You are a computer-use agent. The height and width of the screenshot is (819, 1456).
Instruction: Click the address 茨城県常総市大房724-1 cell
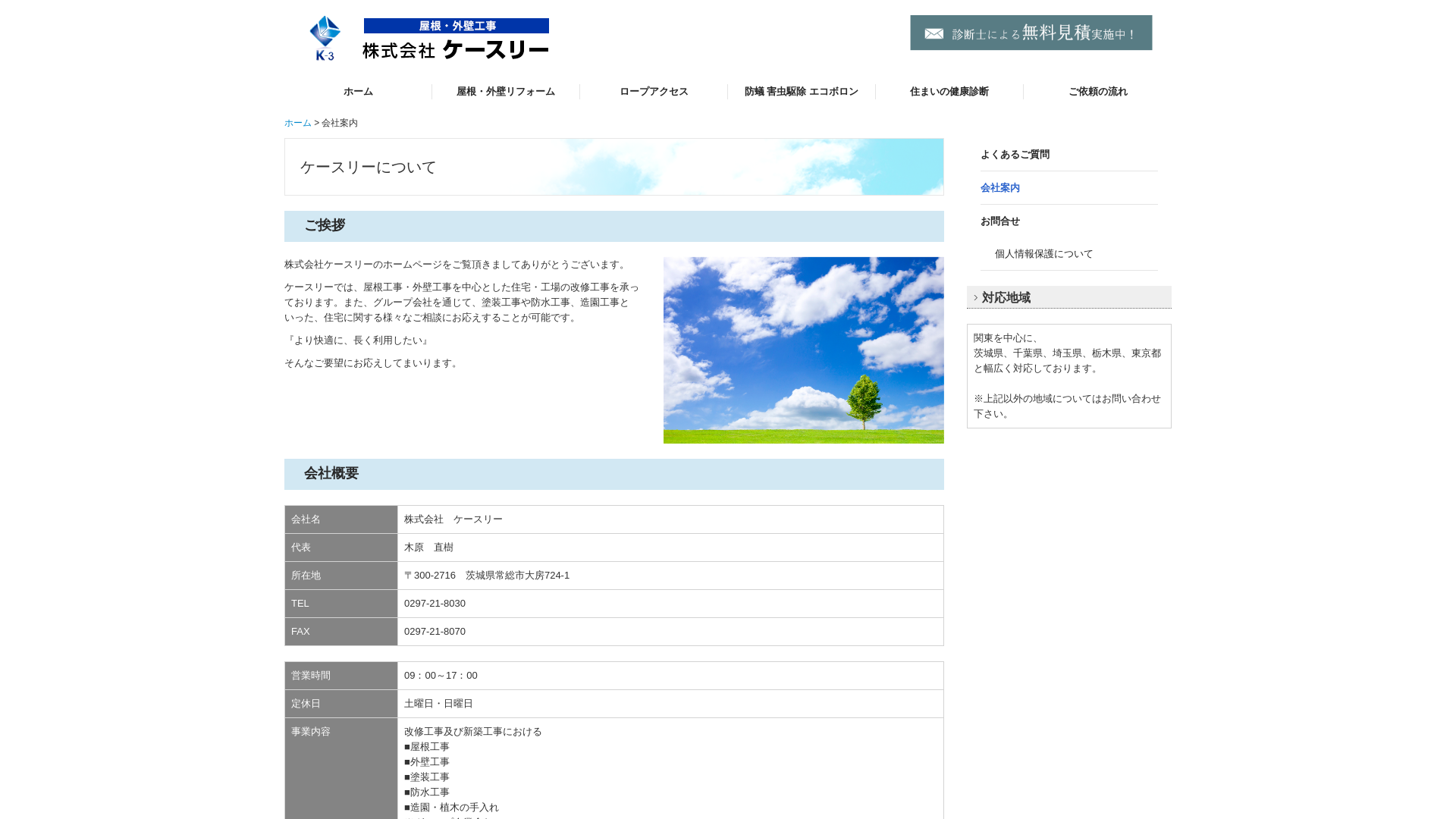pos(670,576)
